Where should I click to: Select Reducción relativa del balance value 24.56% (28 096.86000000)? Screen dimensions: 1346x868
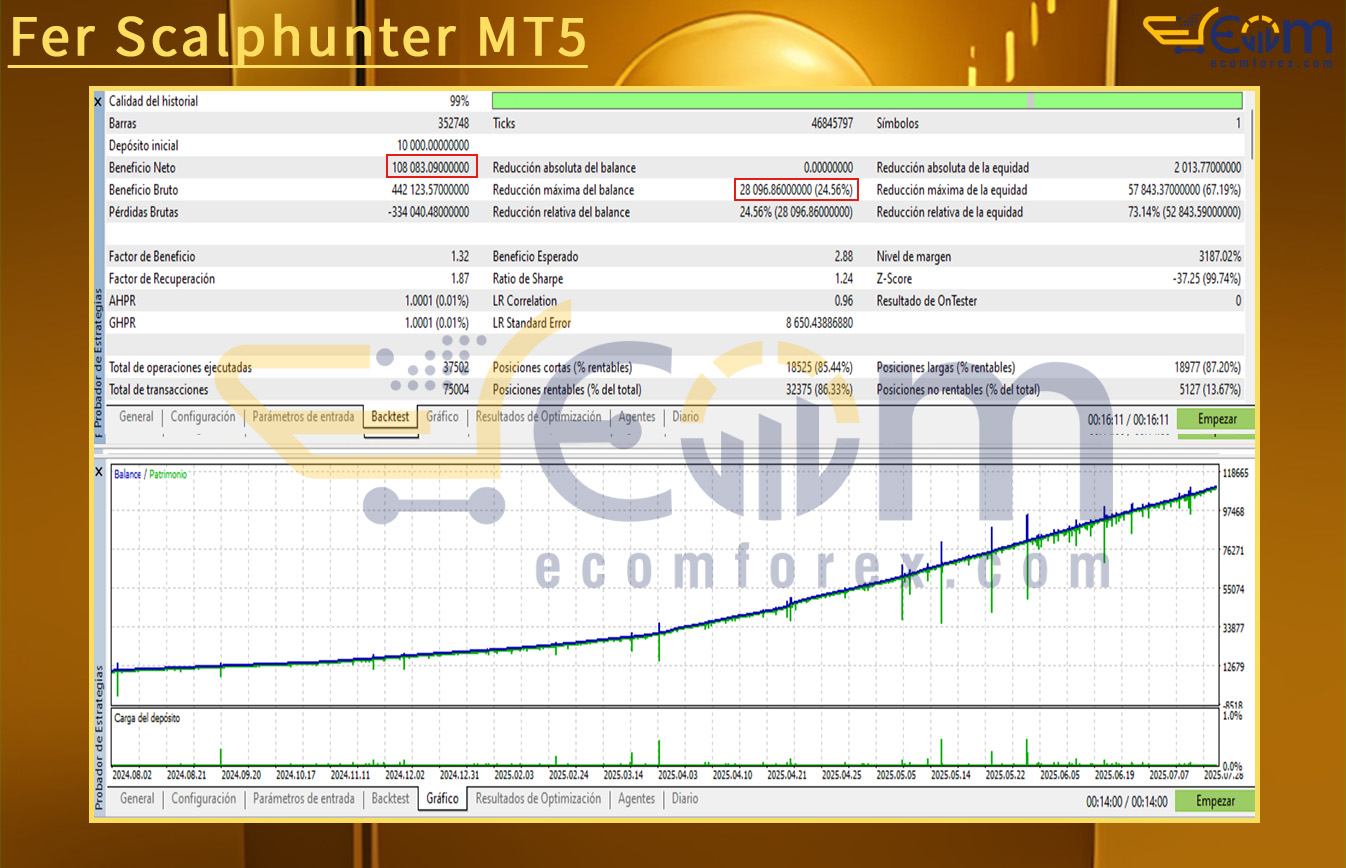point(796,212)
